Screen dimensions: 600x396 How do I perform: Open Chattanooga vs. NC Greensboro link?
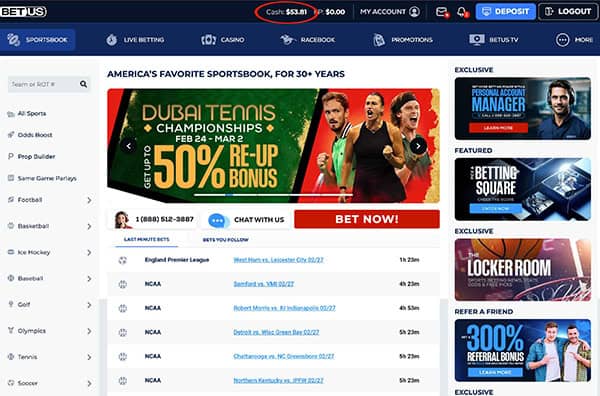coord(284,356)
